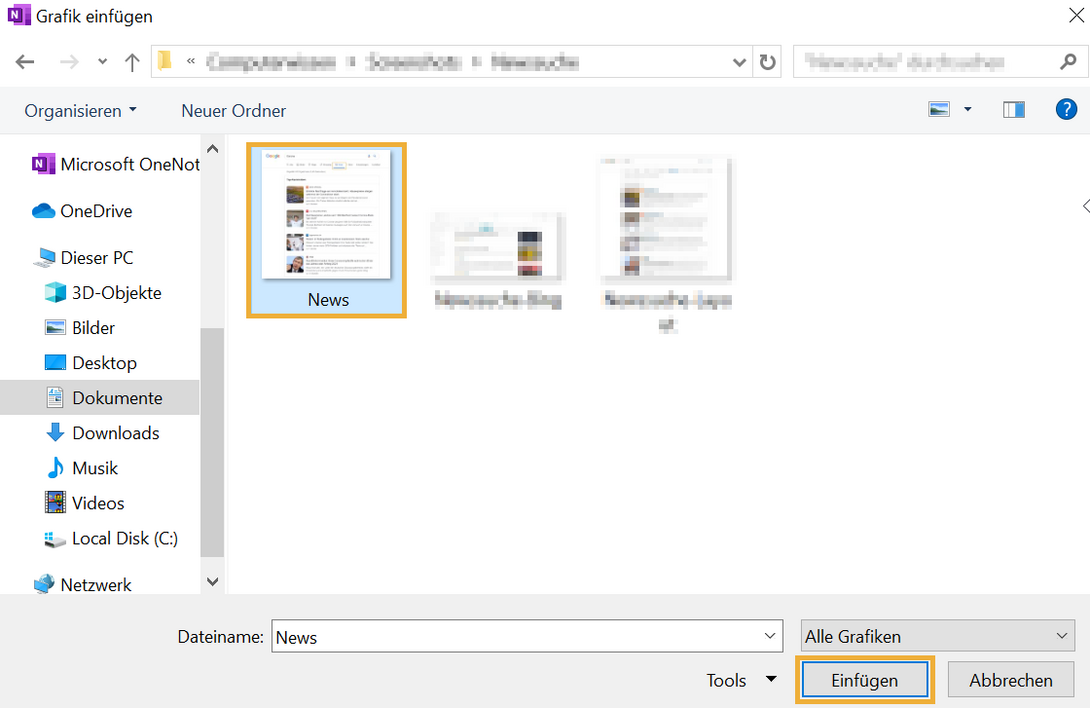Click the Abbrechen button
Image resolution: width=1090 pixels, height=708 pixels.
[1011, 680]
